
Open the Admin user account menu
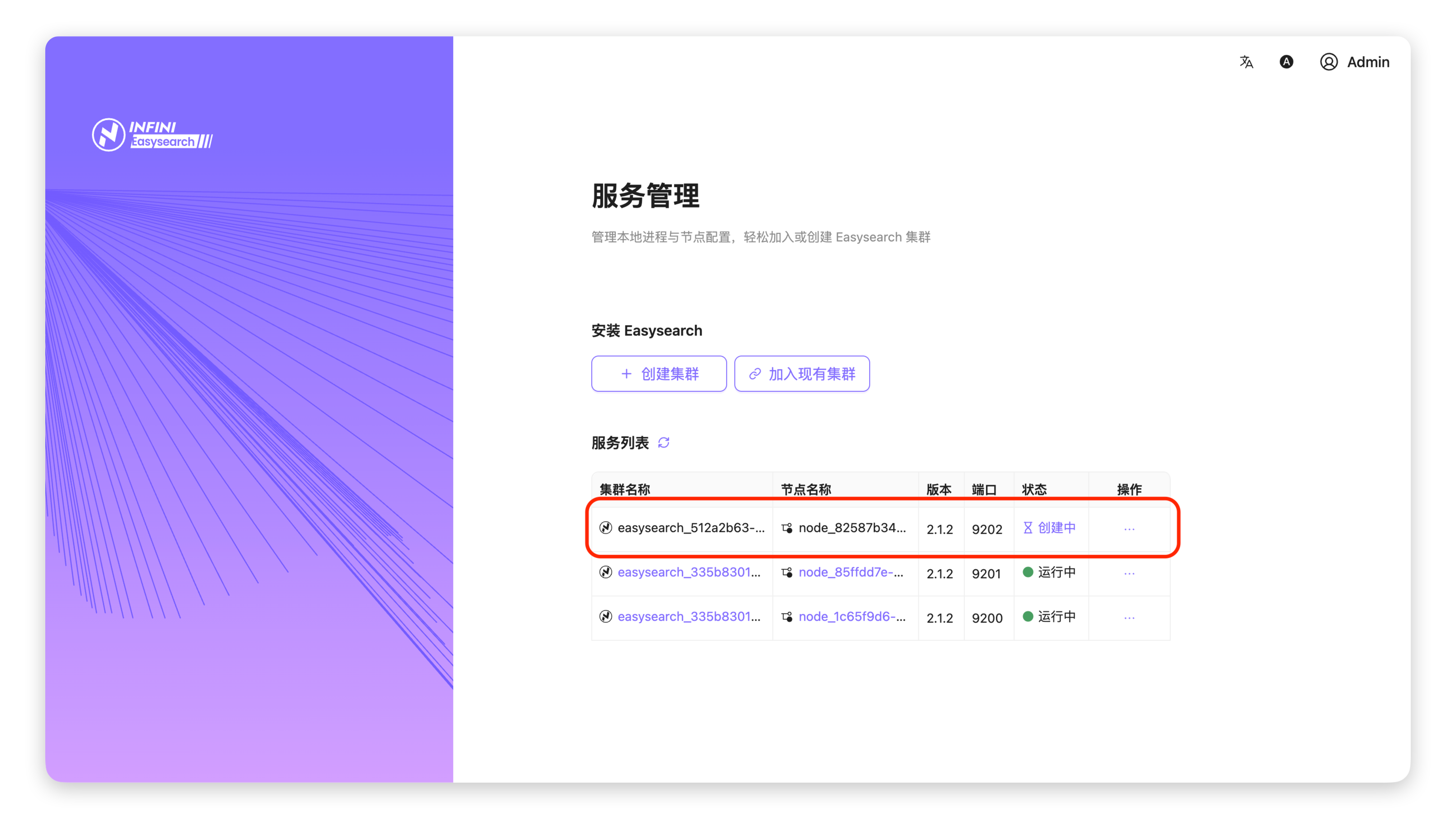pyautogui.click(x=1354, y=62)
